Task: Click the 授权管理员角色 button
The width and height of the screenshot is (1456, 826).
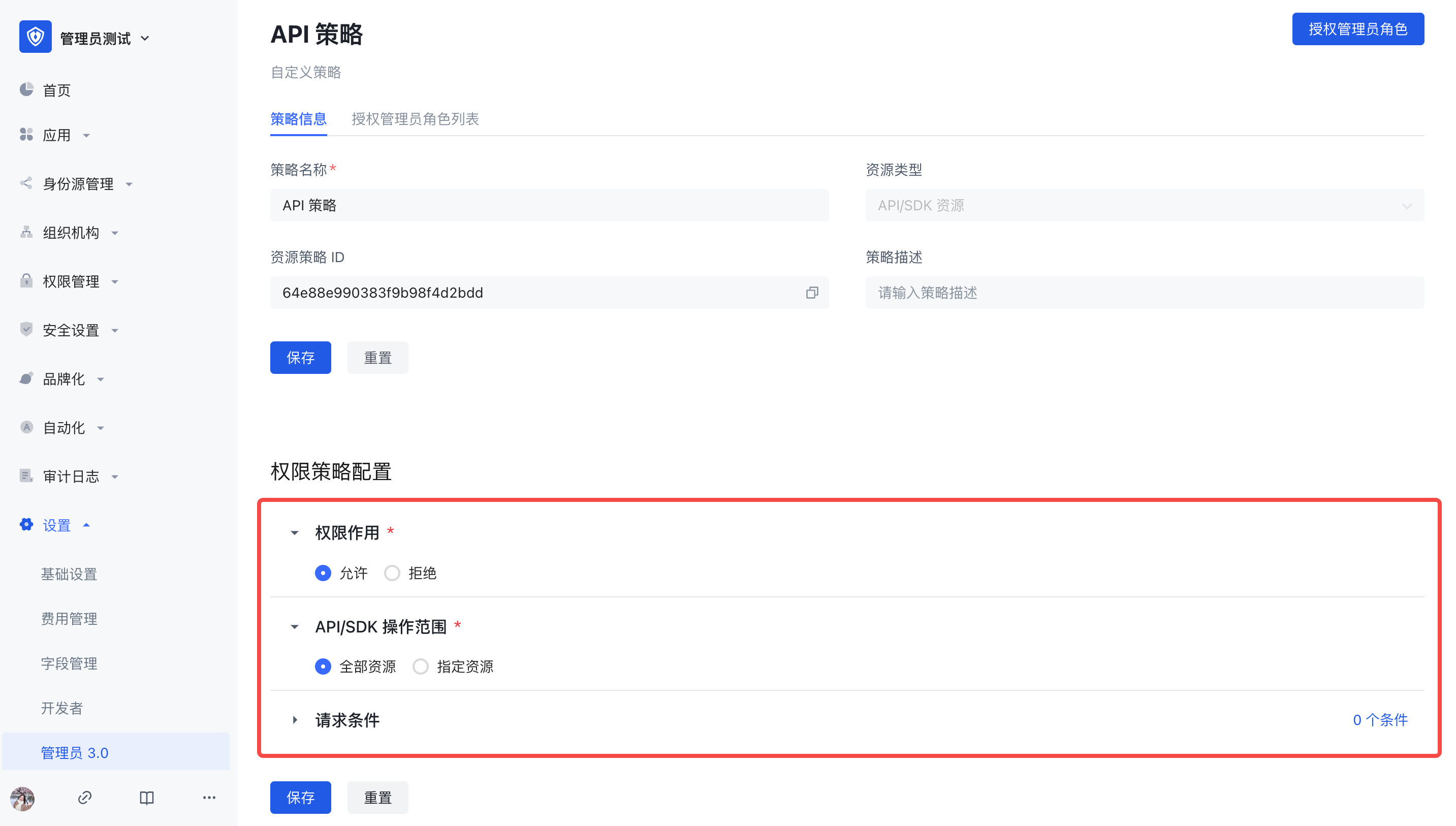Action: (x=1357, y=29)
